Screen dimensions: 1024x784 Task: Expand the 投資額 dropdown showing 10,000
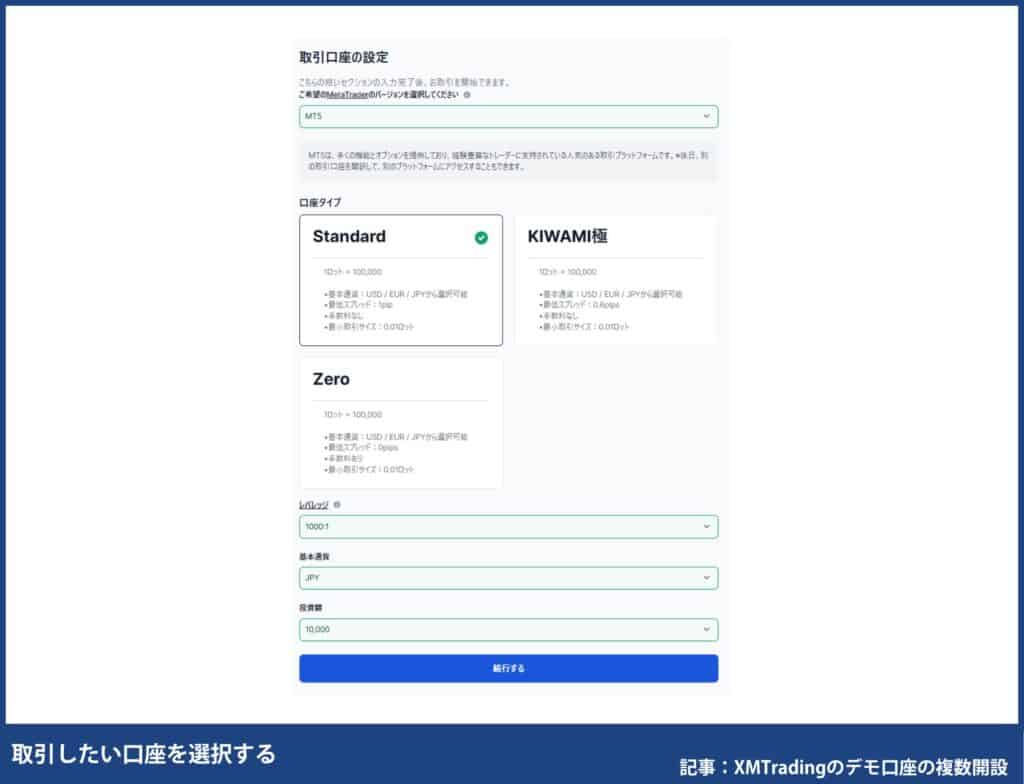click(x=508, y=629)
